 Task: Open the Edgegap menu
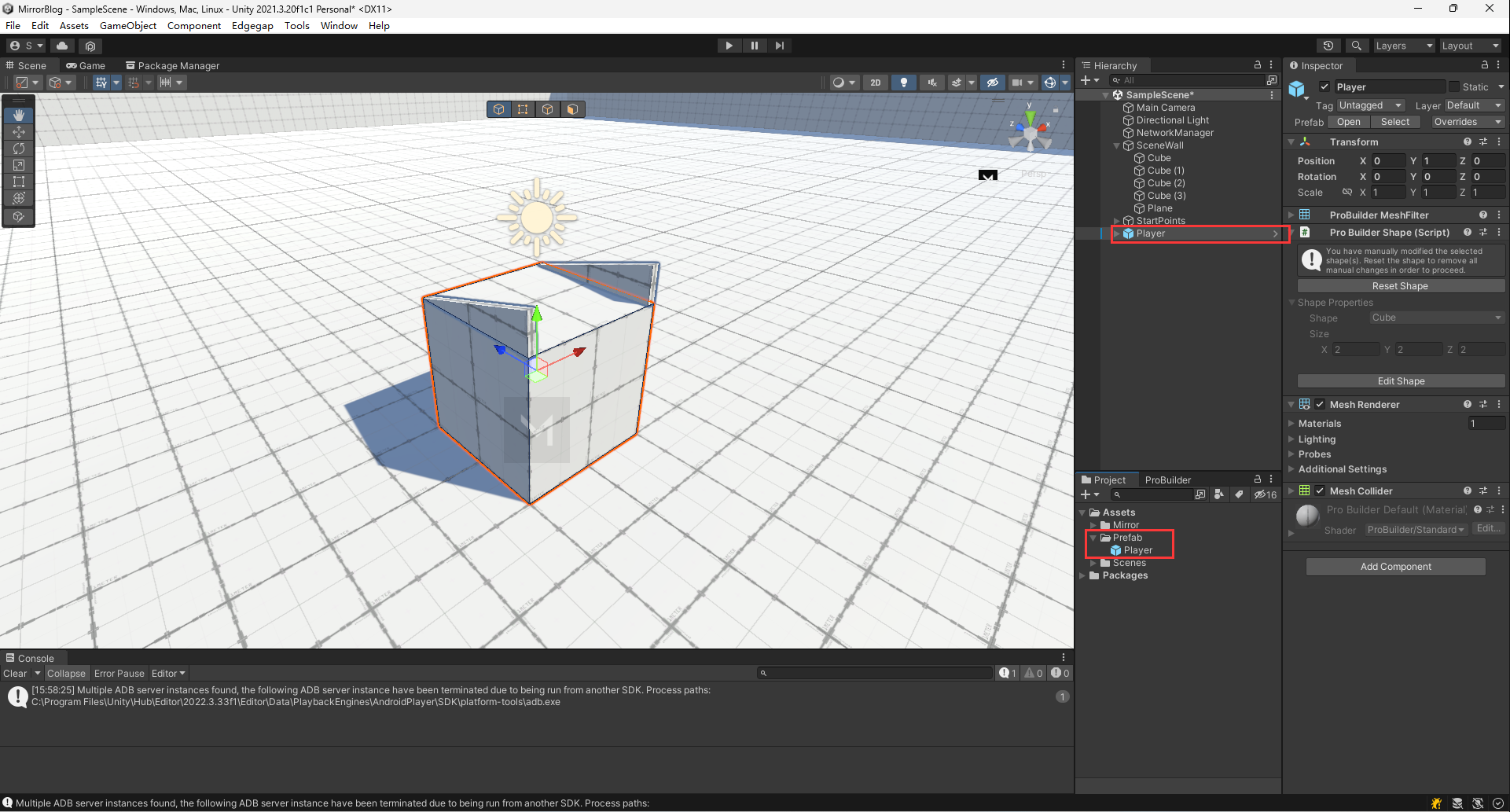click(x=252, y=25)
